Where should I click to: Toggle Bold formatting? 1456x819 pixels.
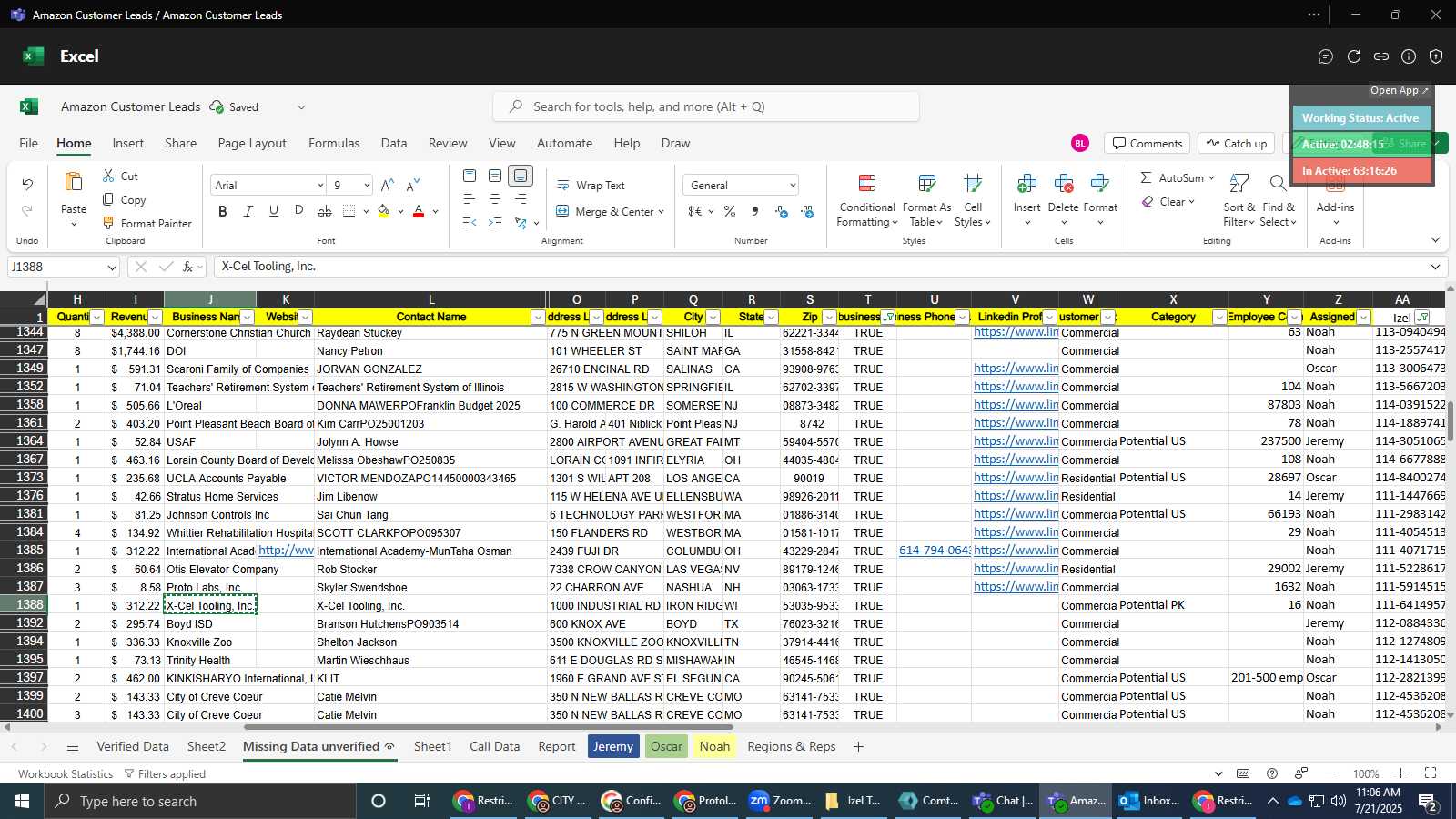[x=223, y=211]
